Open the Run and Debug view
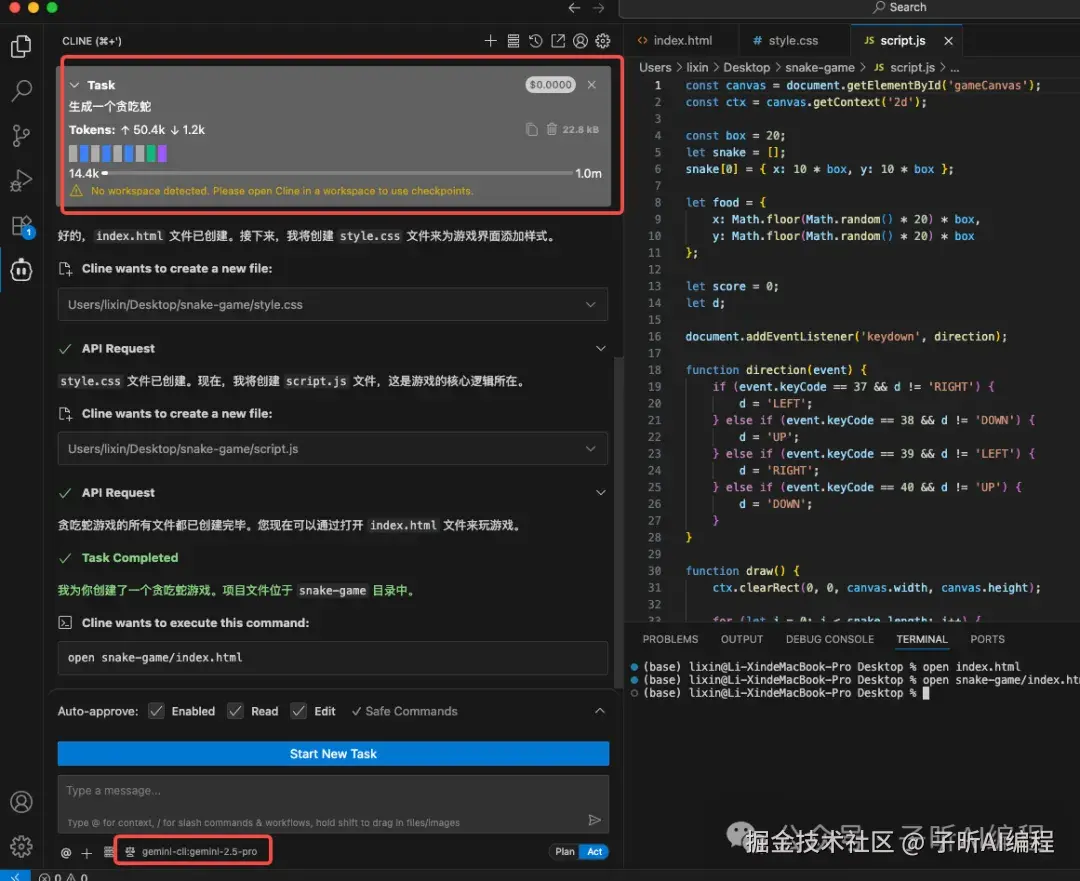 coord(21,181)
